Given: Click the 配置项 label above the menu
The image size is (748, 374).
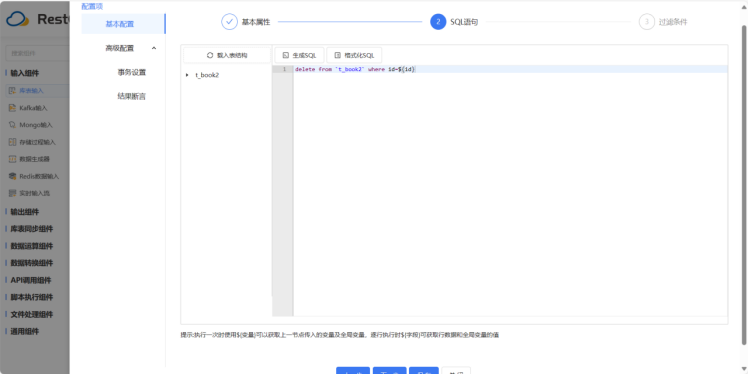Looking at the screenshot, I should [92, 7].
